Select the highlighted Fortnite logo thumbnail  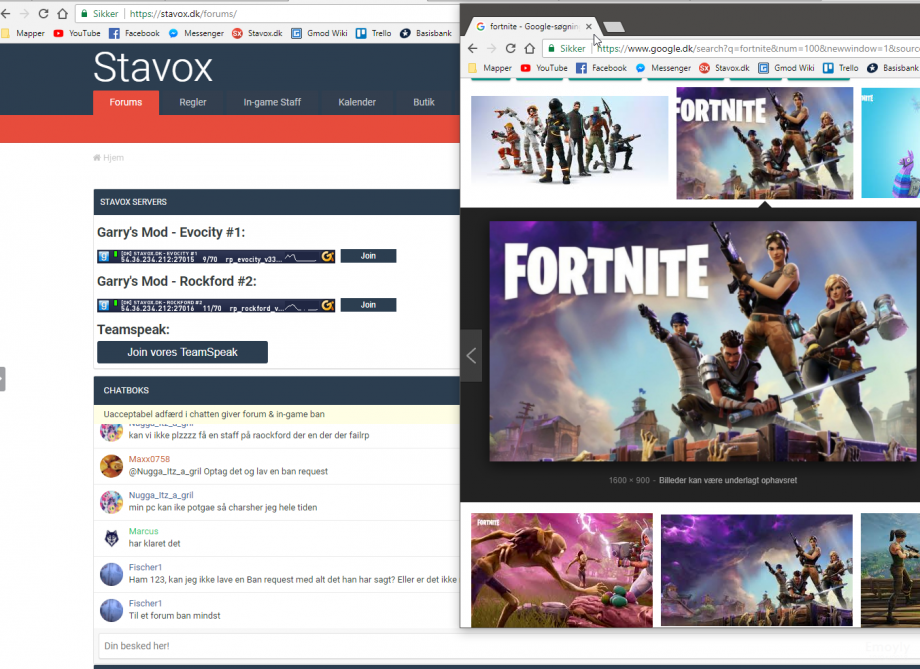(765, 144)
